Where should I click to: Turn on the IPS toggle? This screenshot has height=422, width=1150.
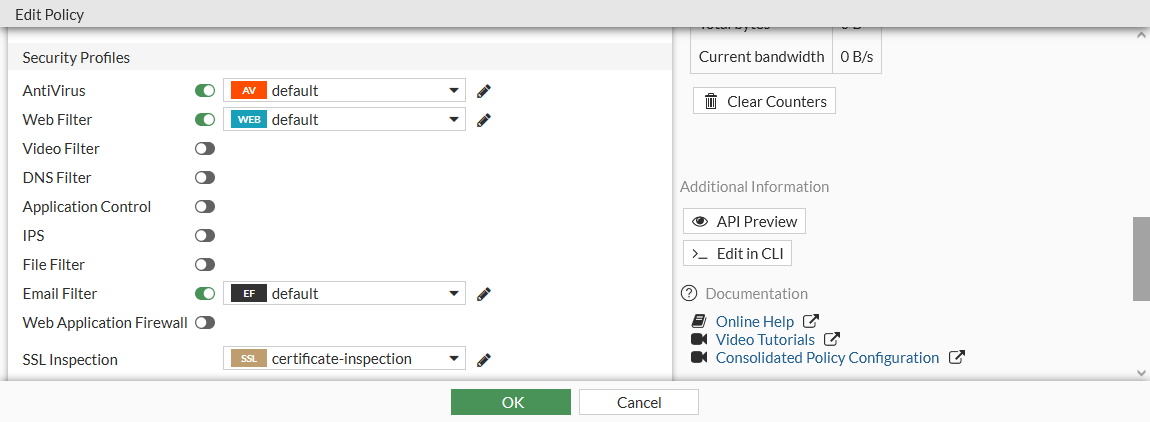[205, 236]
